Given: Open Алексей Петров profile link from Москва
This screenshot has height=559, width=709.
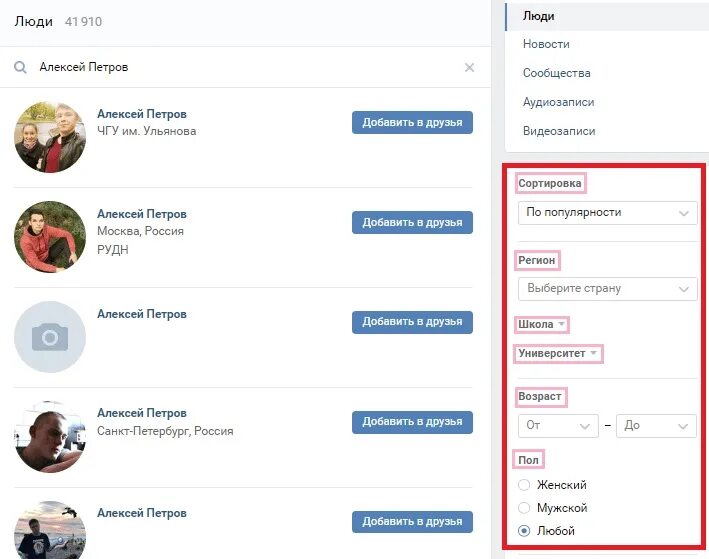Looking at the screenshot, I should (x=142, y=214).
